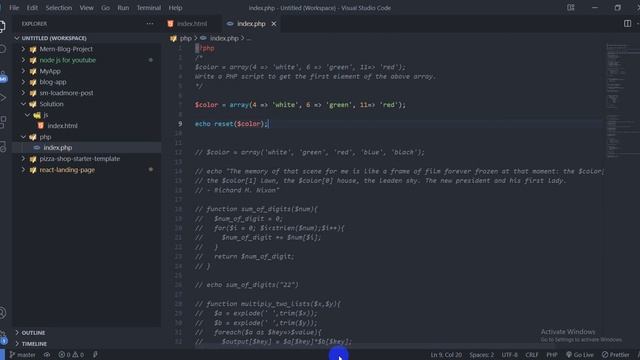Change language mode via PHP

click(x=552, y=355)
